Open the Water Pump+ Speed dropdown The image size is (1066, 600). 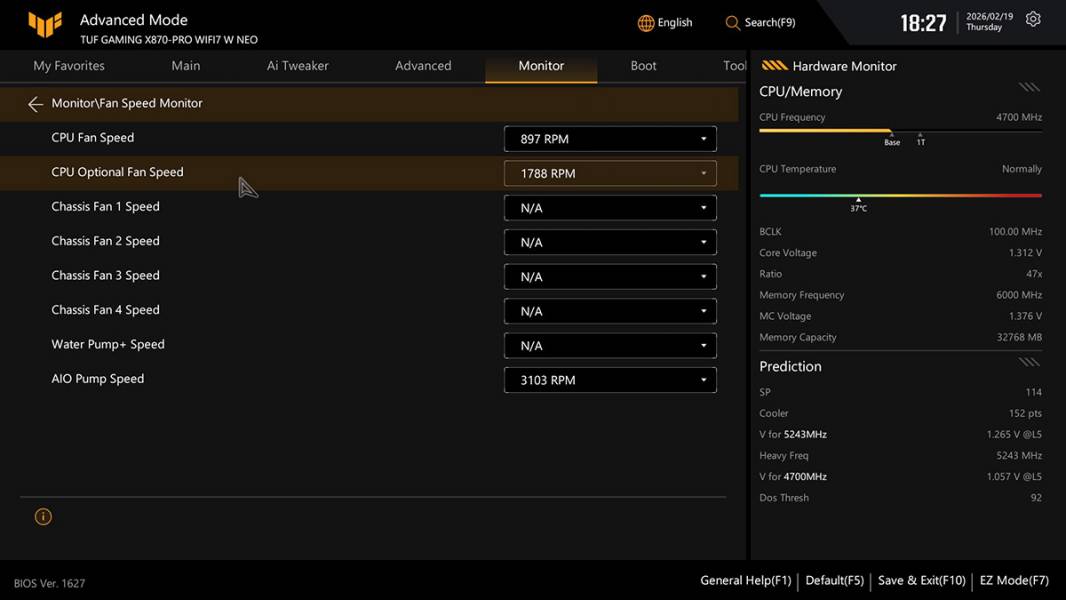[610, 346]
